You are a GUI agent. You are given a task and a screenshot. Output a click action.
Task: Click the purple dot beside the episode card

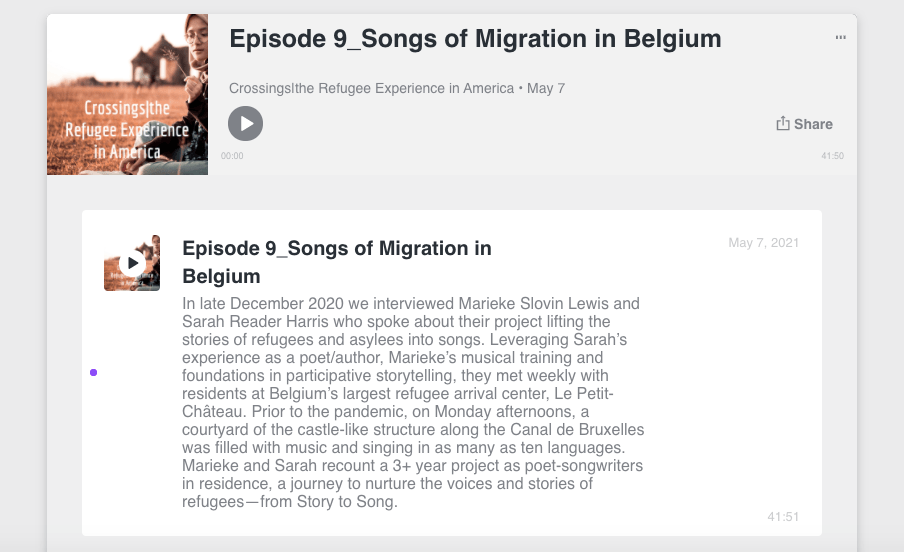tap(93, 372)
